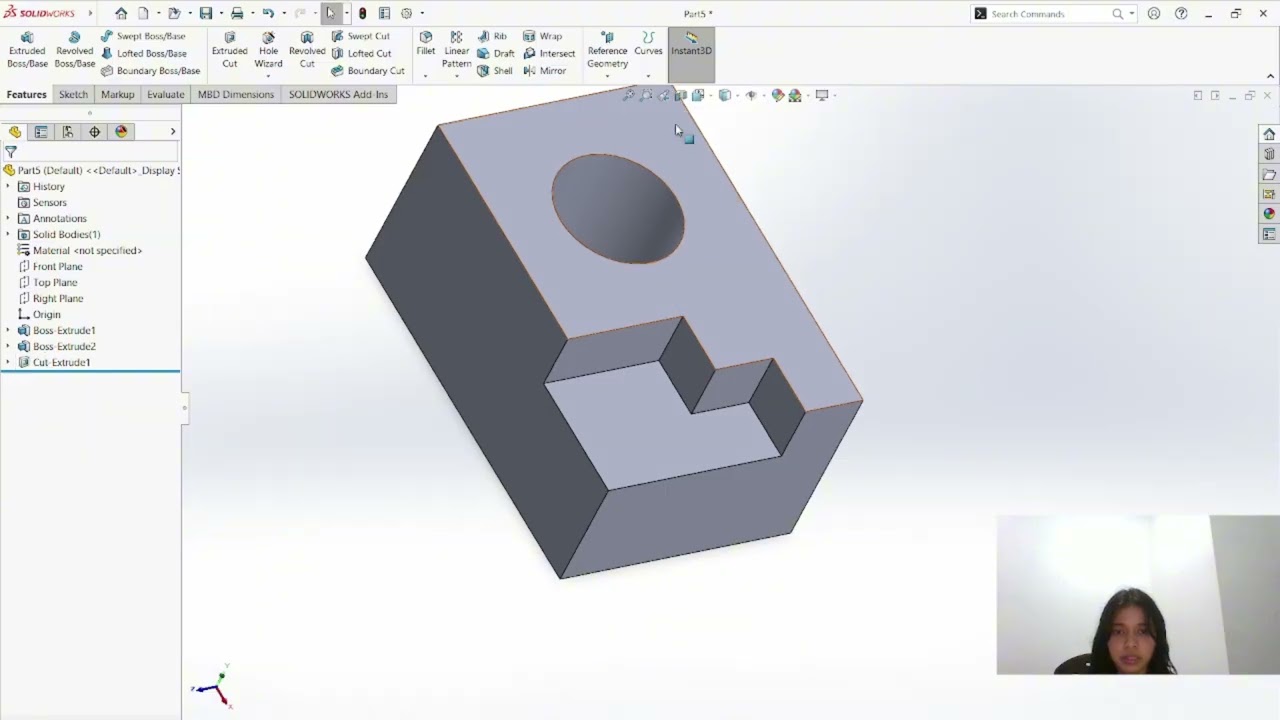Use the Draft feature tool

[x=496, y=53]
